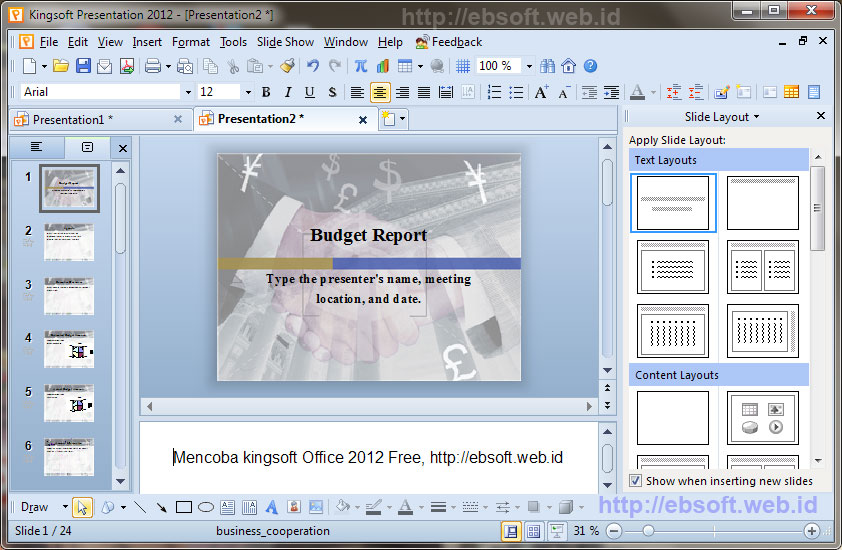Click the Fill Color bucket in Draw toolbar
Screen dimensions: 842x550
tap(342, 506)
